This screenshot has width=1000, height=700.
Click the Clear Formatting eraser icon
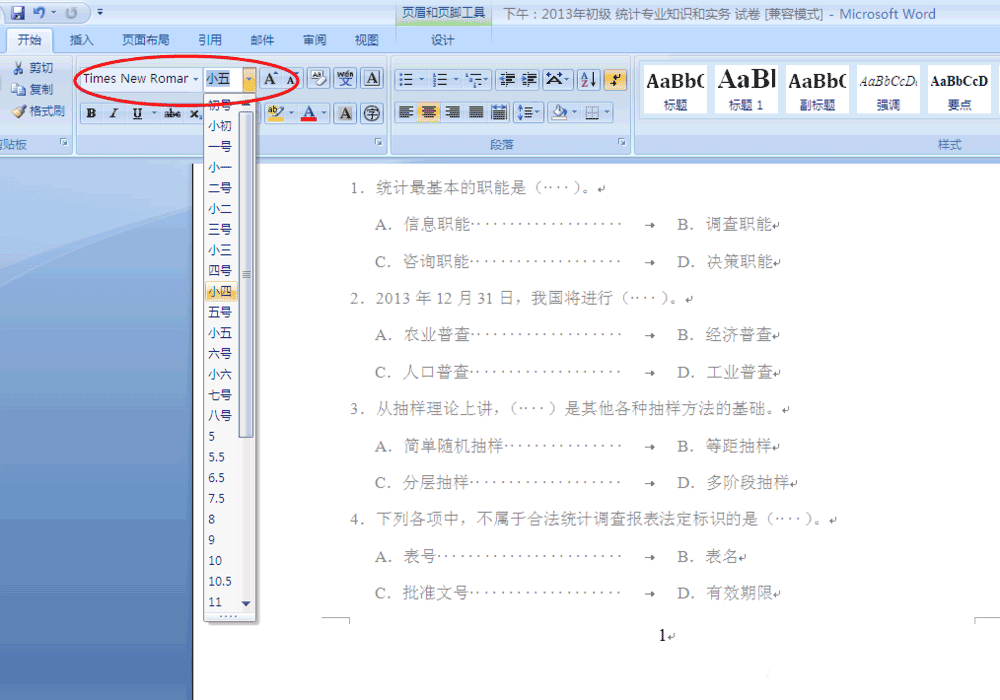click(317, 79)
